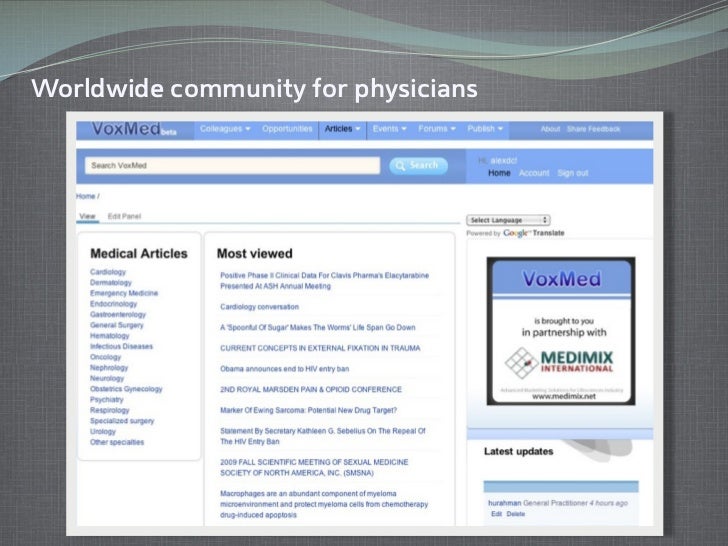The height and width of the screenshot is (546, 728).
Task: Click the Share Feedback link
Action: (x=593, y=129)
